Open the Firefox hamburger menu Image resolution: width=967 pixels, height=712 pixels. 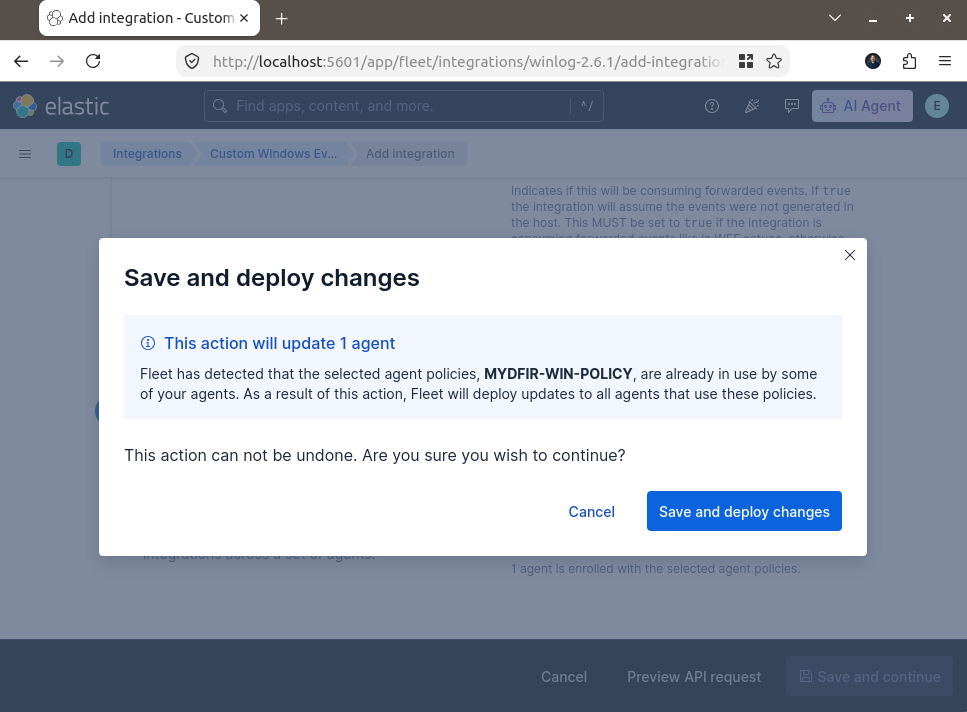[x=945, y=61]
